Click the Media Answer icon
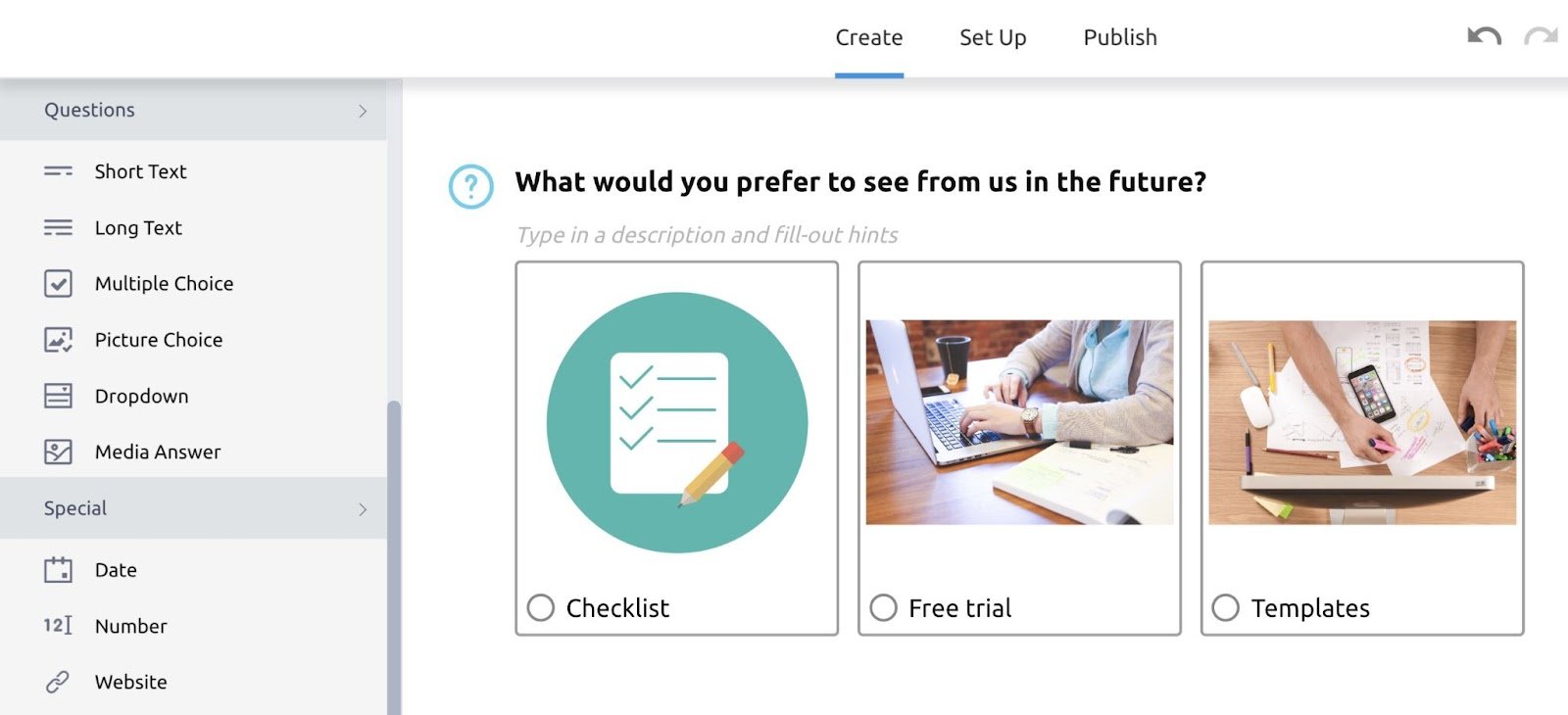This screenshot has height=715, width=1568. (58, 452)
